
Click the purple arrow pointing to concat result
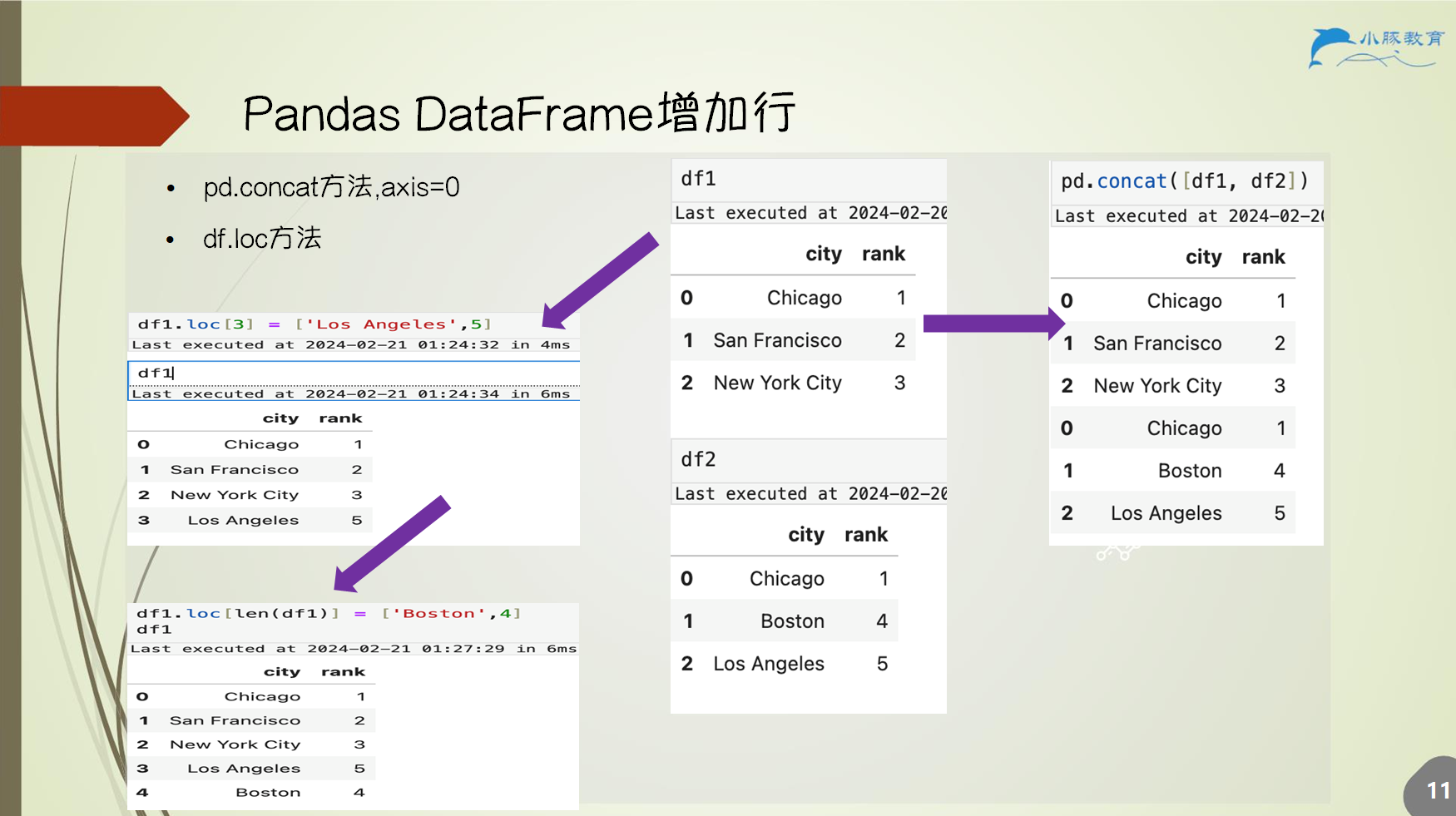[x=994, y=324]
